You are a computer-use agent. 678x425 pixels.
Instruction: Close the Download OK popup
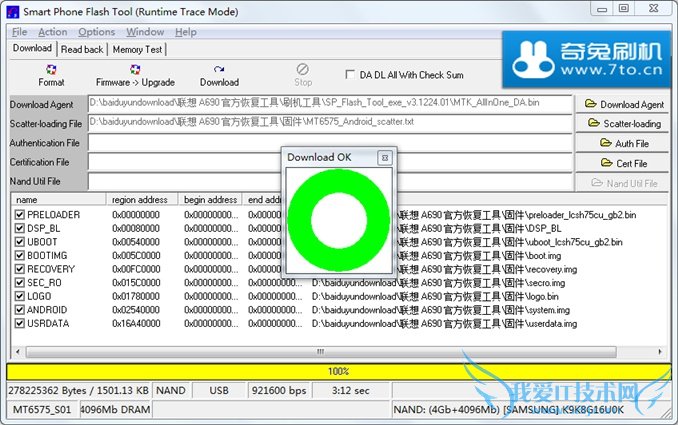[384, 158]
